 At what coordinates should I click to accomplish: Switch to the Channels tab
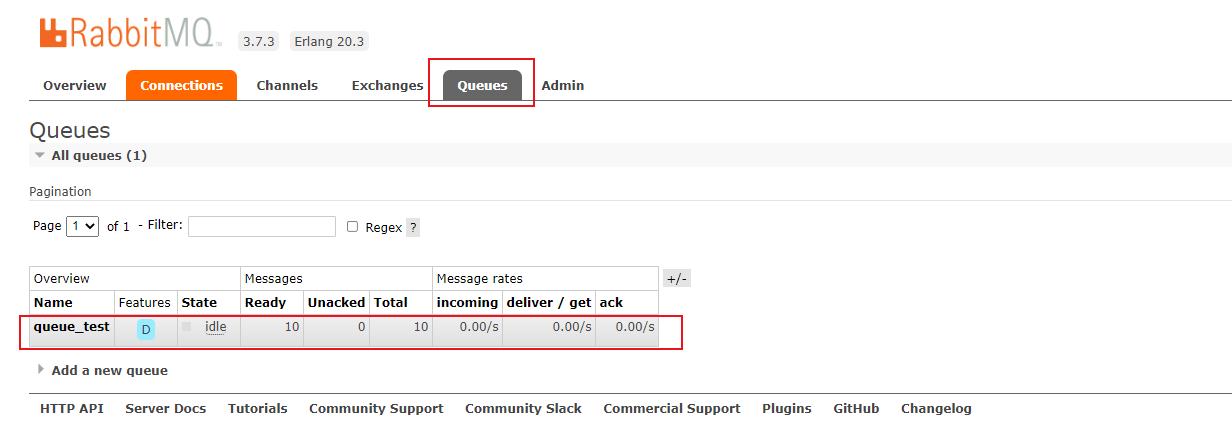pos(287,86)
